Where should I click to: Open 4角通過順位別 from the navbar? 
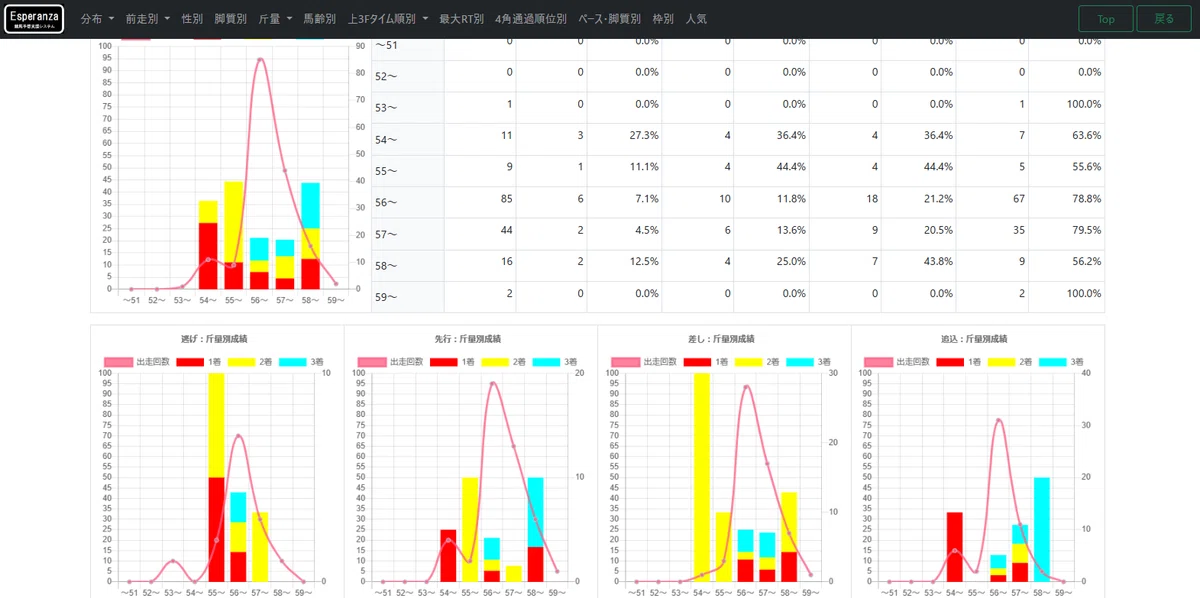click(x=531, y=19)
